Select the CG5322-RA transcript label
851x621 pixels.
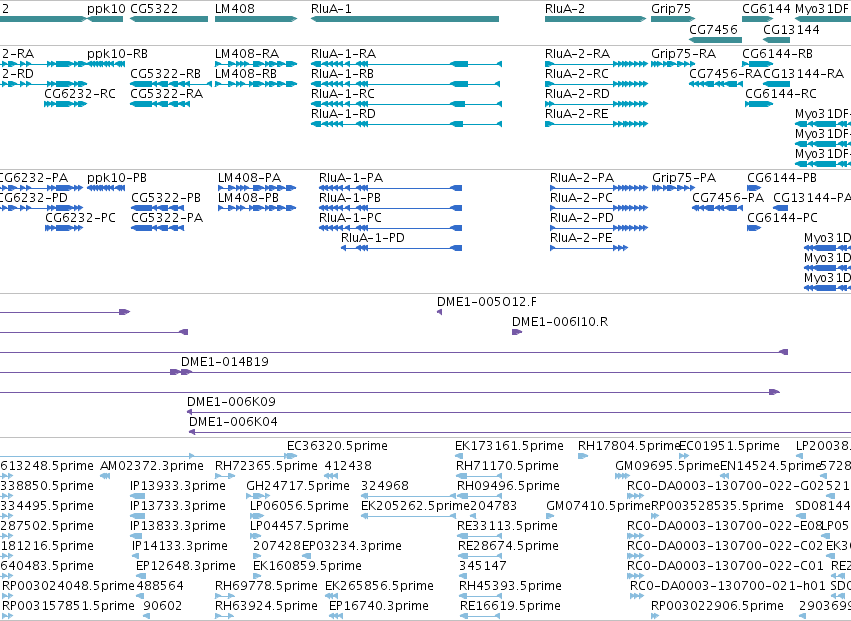[167, 94]
